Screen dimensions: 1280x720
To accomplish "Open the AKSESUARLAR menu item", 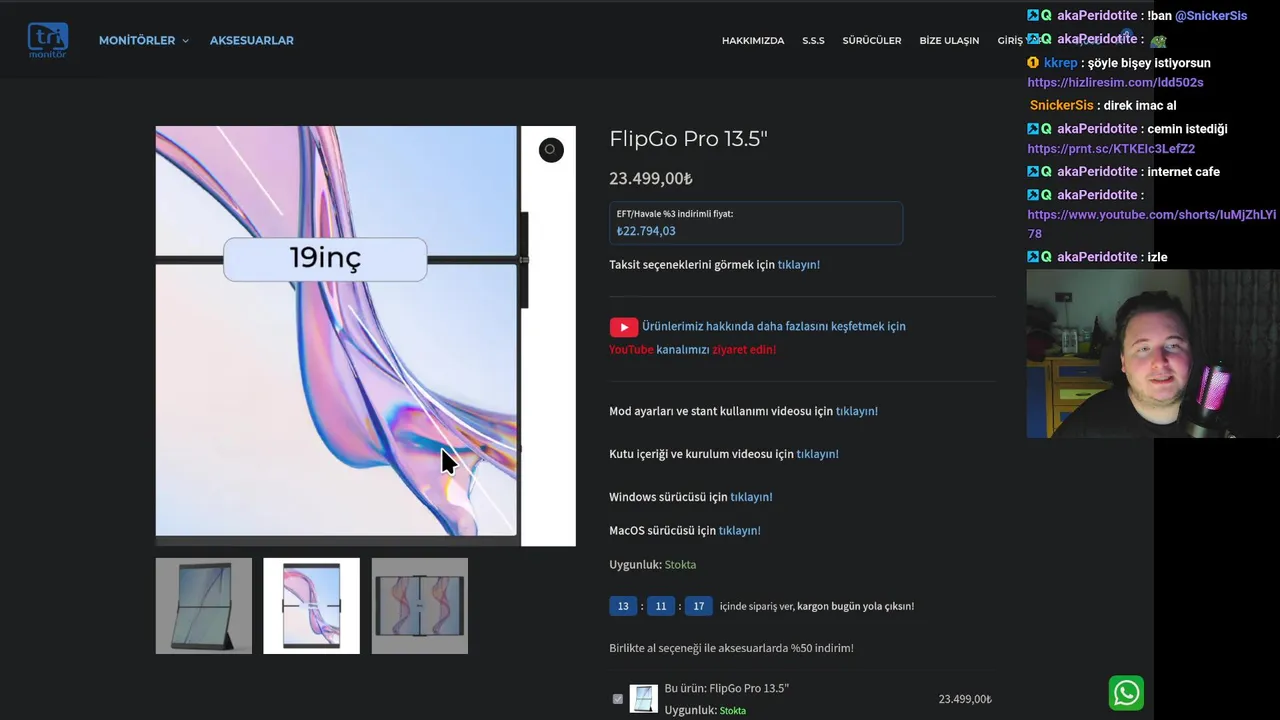I will pyautogui.click(x=251, y=40).
